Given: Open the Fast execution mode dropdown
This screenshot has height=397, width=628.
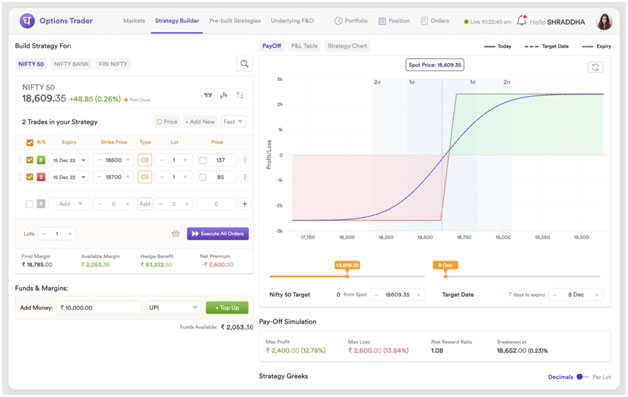Looking at the screenshot, I should pyautogui.click(x=233, y=121).
